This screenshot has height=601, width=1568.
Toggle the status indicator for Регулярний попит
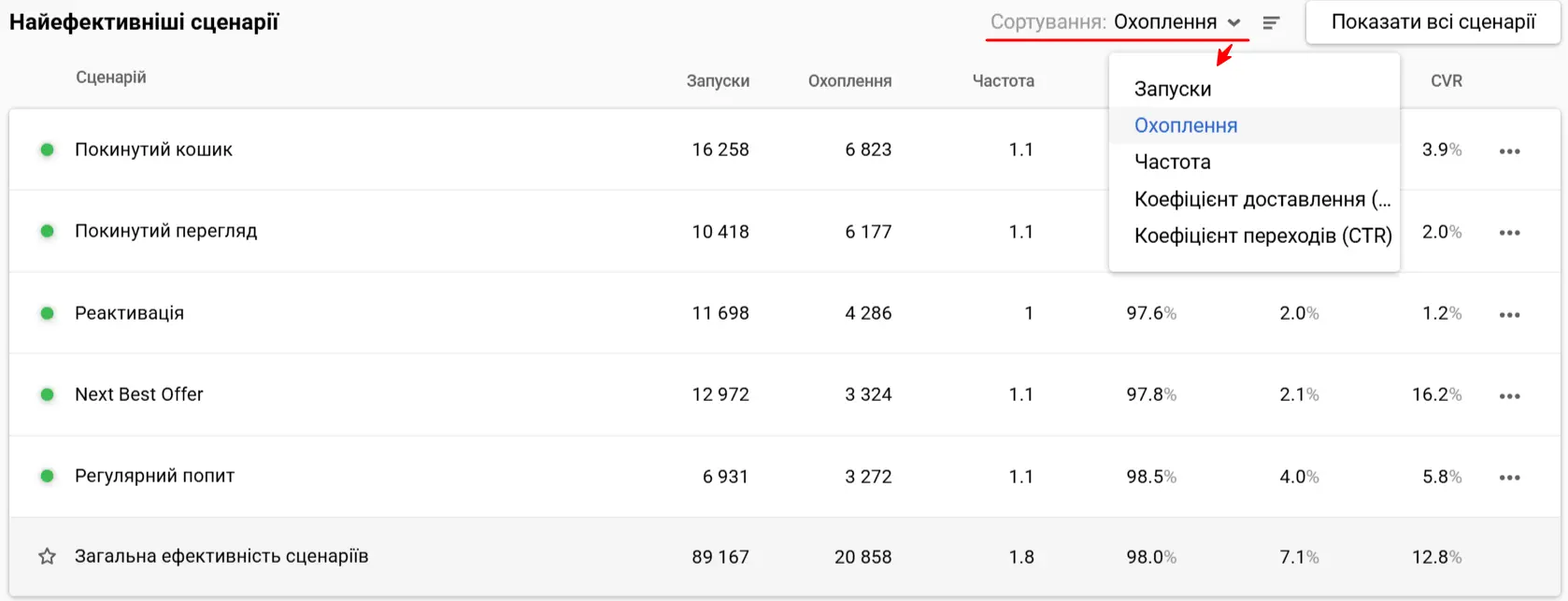click(x=47, y=476)
